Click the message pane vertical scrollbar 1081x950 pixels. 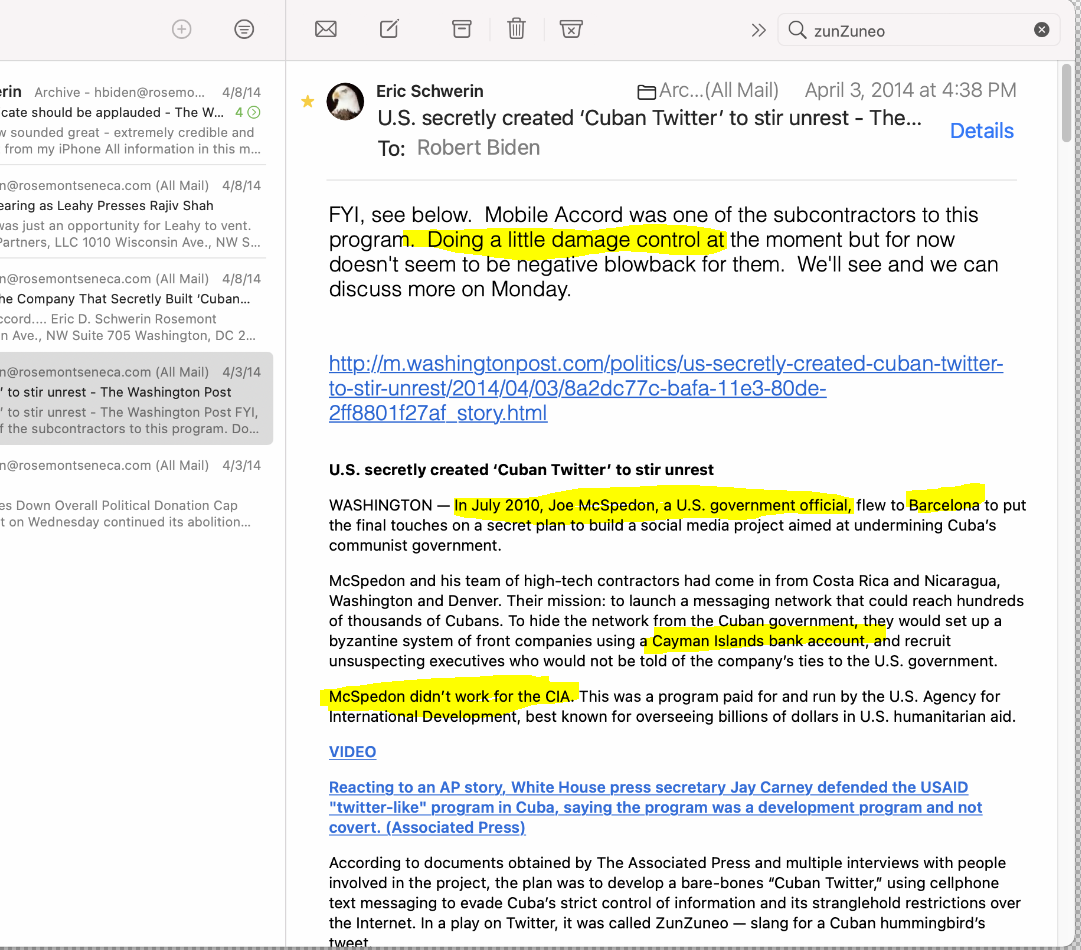[1067, 103]
